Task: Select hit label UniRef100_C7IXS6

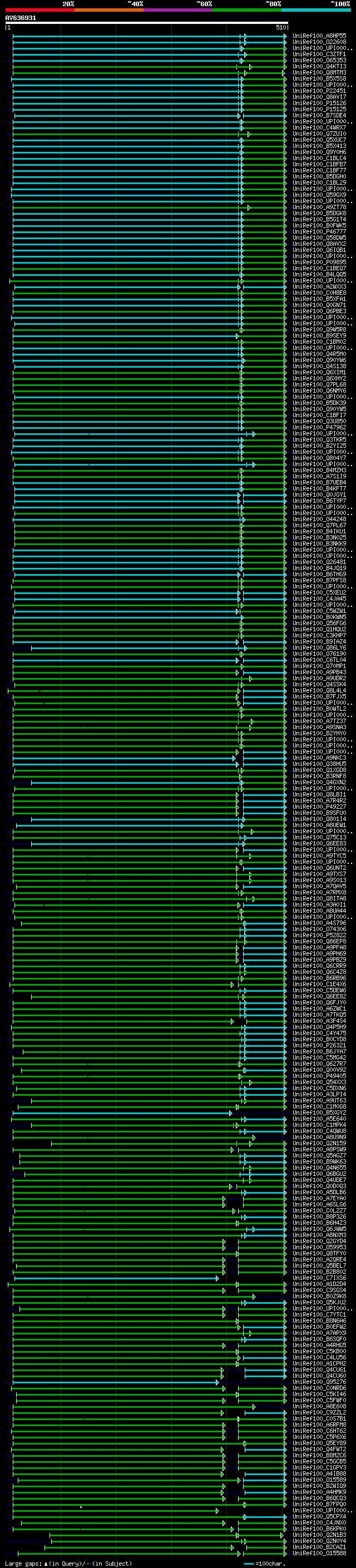Action: point(319,1278)
